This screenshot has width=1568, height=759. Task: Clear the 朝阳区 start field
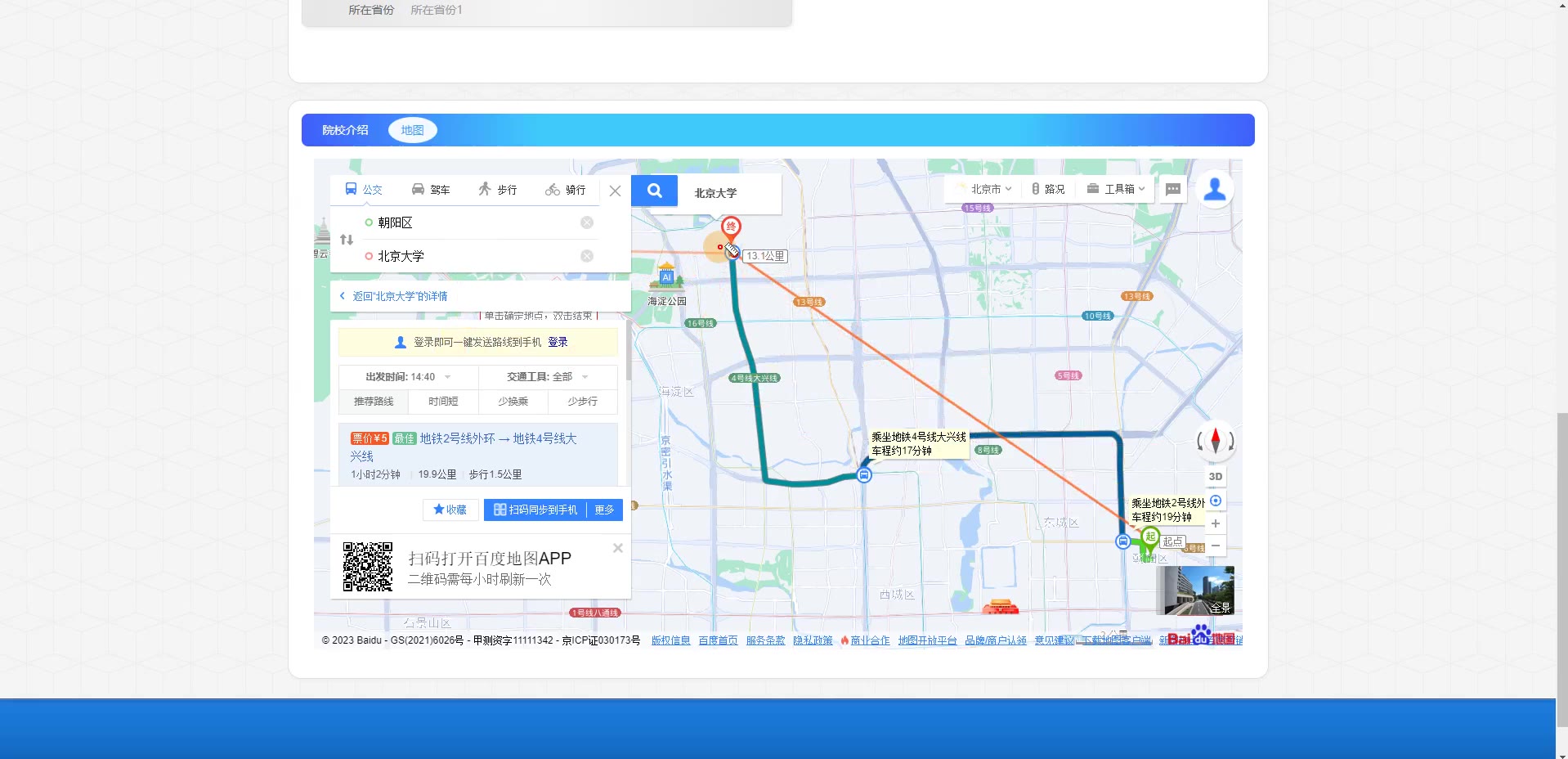(587, 222)
